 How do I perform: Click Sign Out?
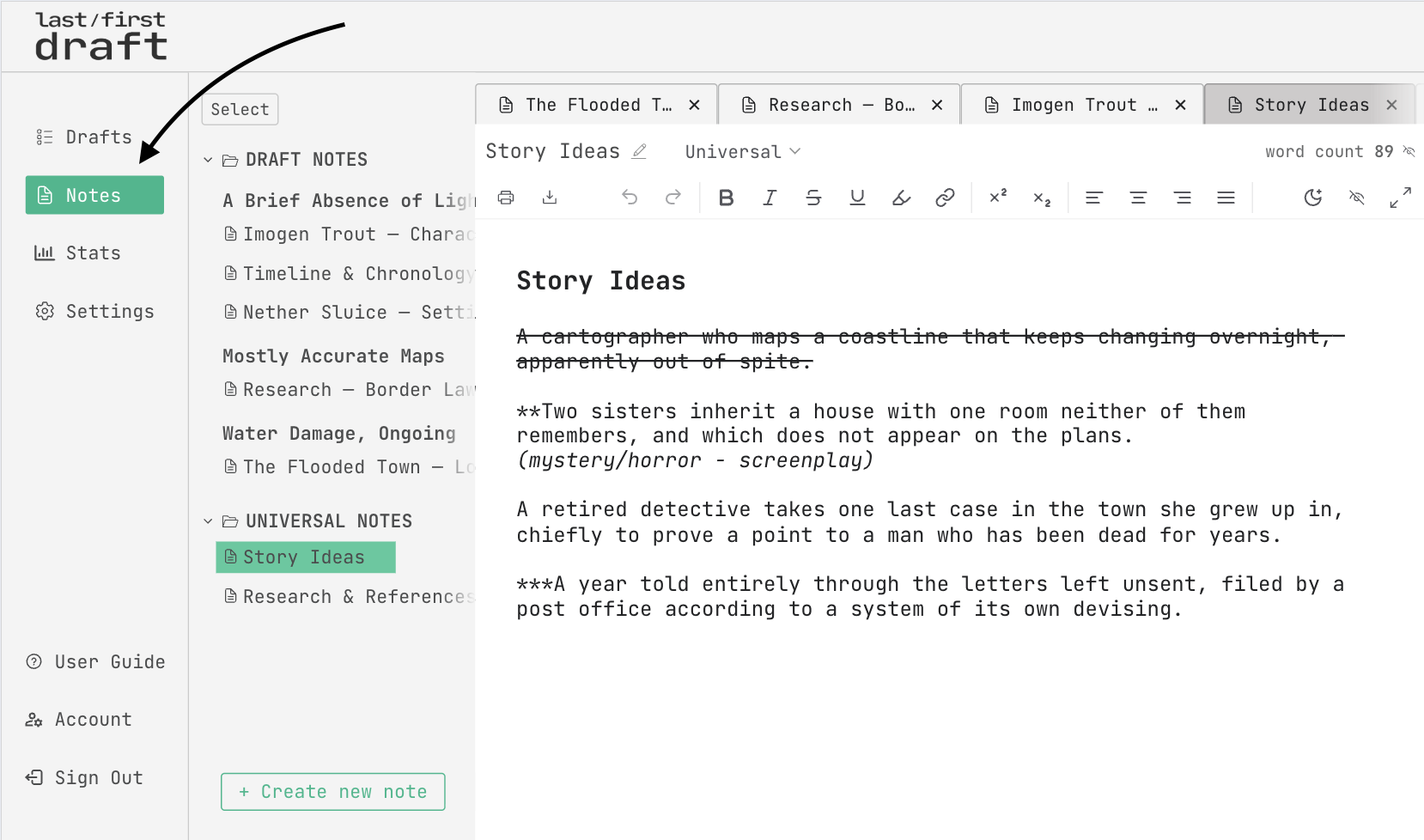tap(84, 778)
